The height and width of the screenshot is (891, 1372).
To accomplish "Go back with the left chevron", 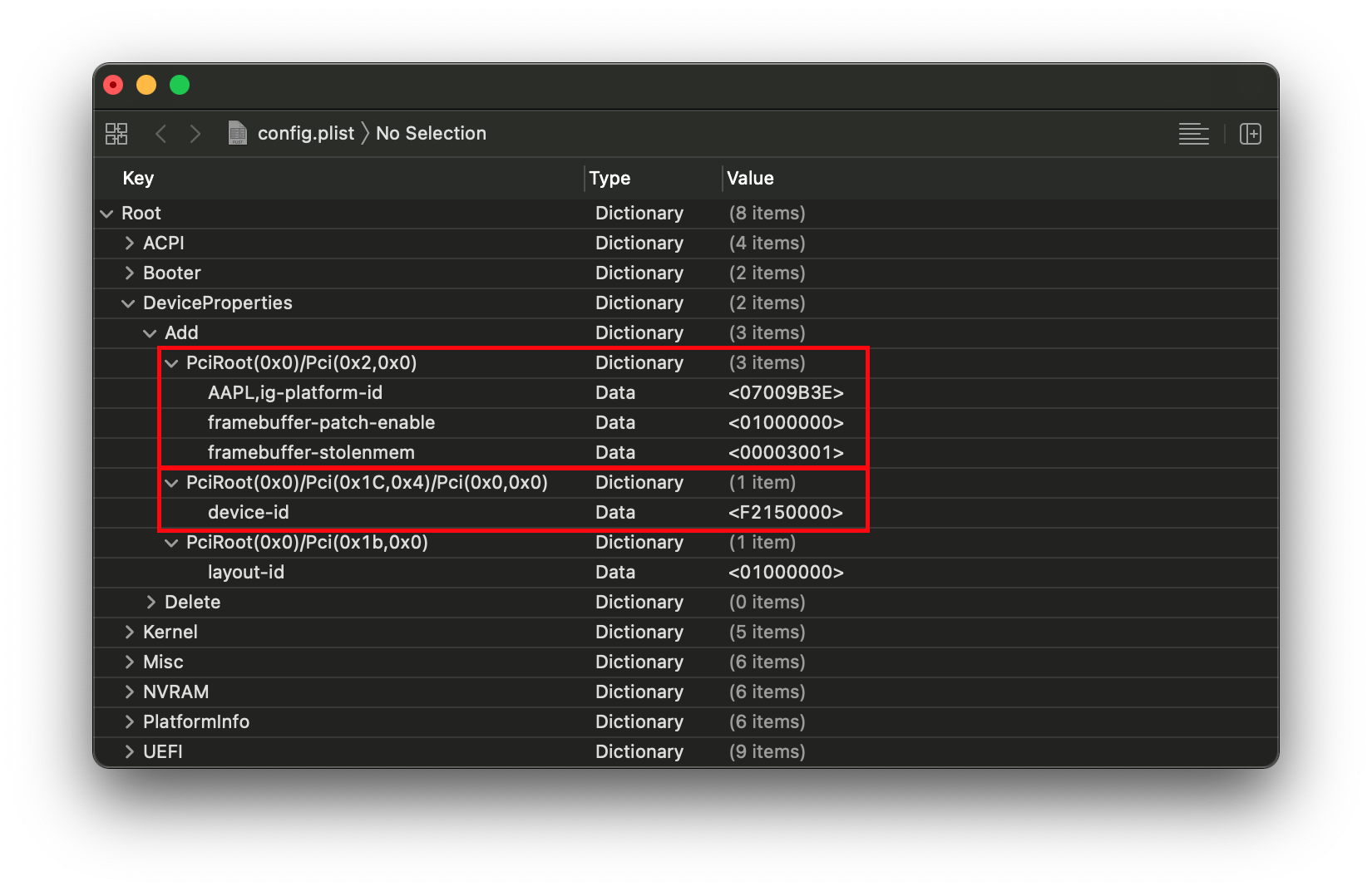I will tap(161, 134).
